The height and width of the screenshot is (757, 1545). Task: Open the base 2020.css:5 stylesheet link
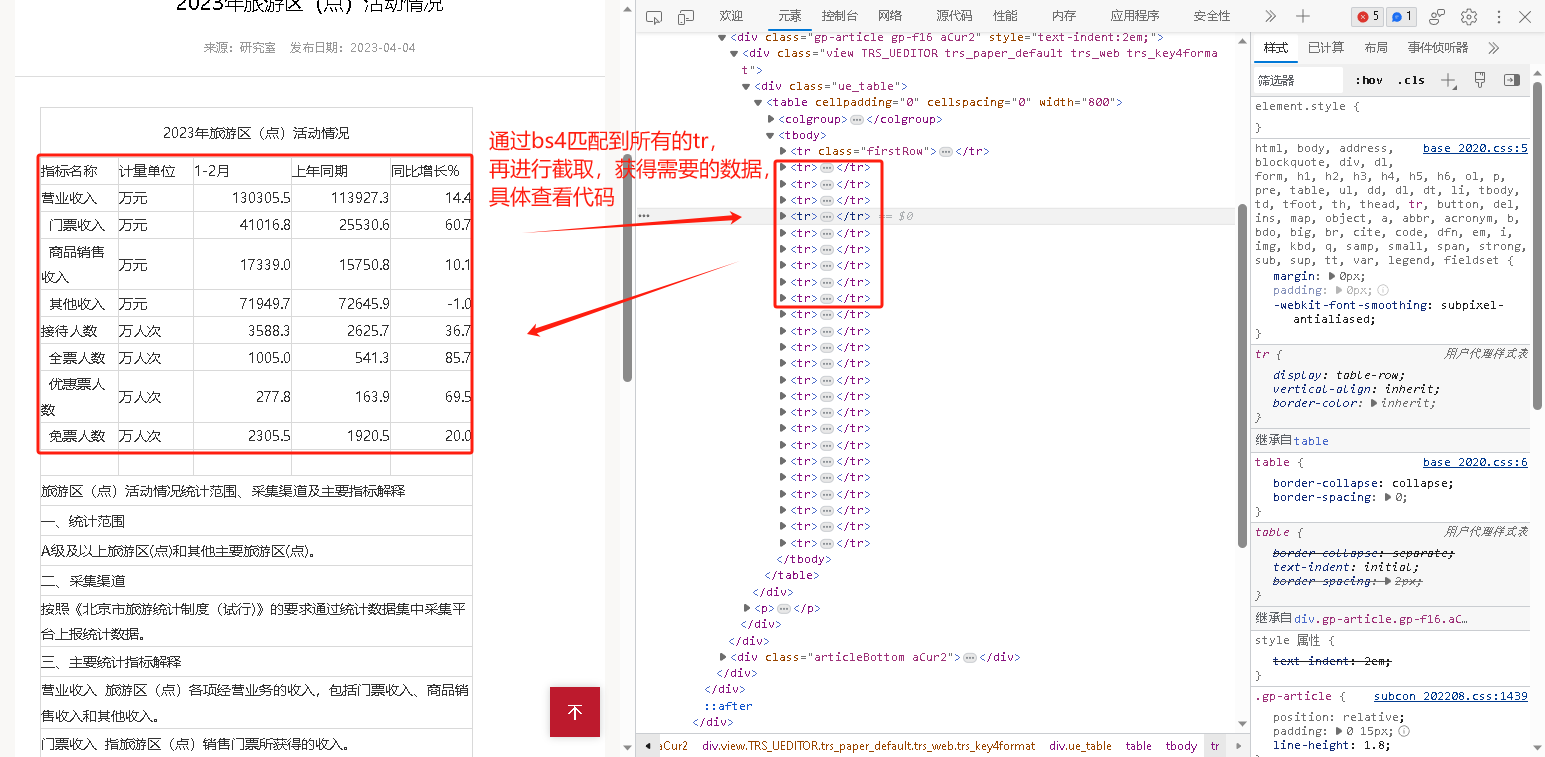1474,147
